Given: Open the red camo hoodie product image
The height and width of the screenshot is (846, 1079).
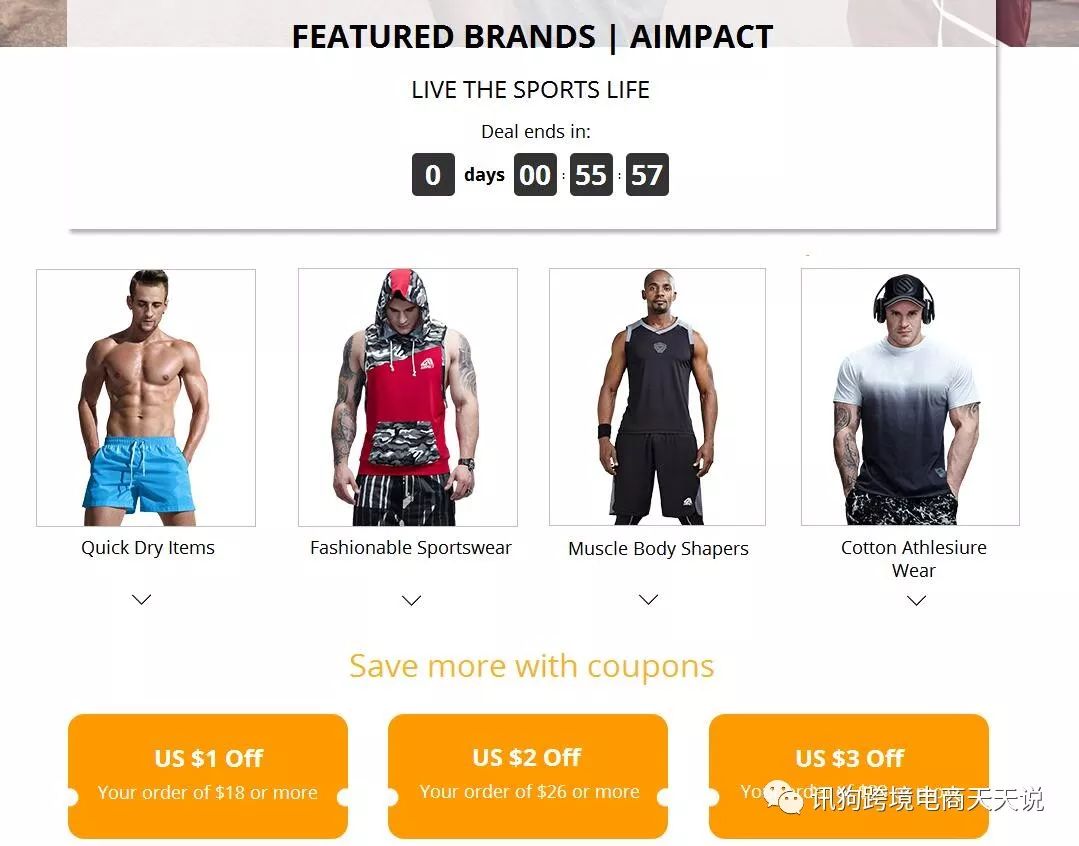Looking at the screenshot, I should pos(408,397).
